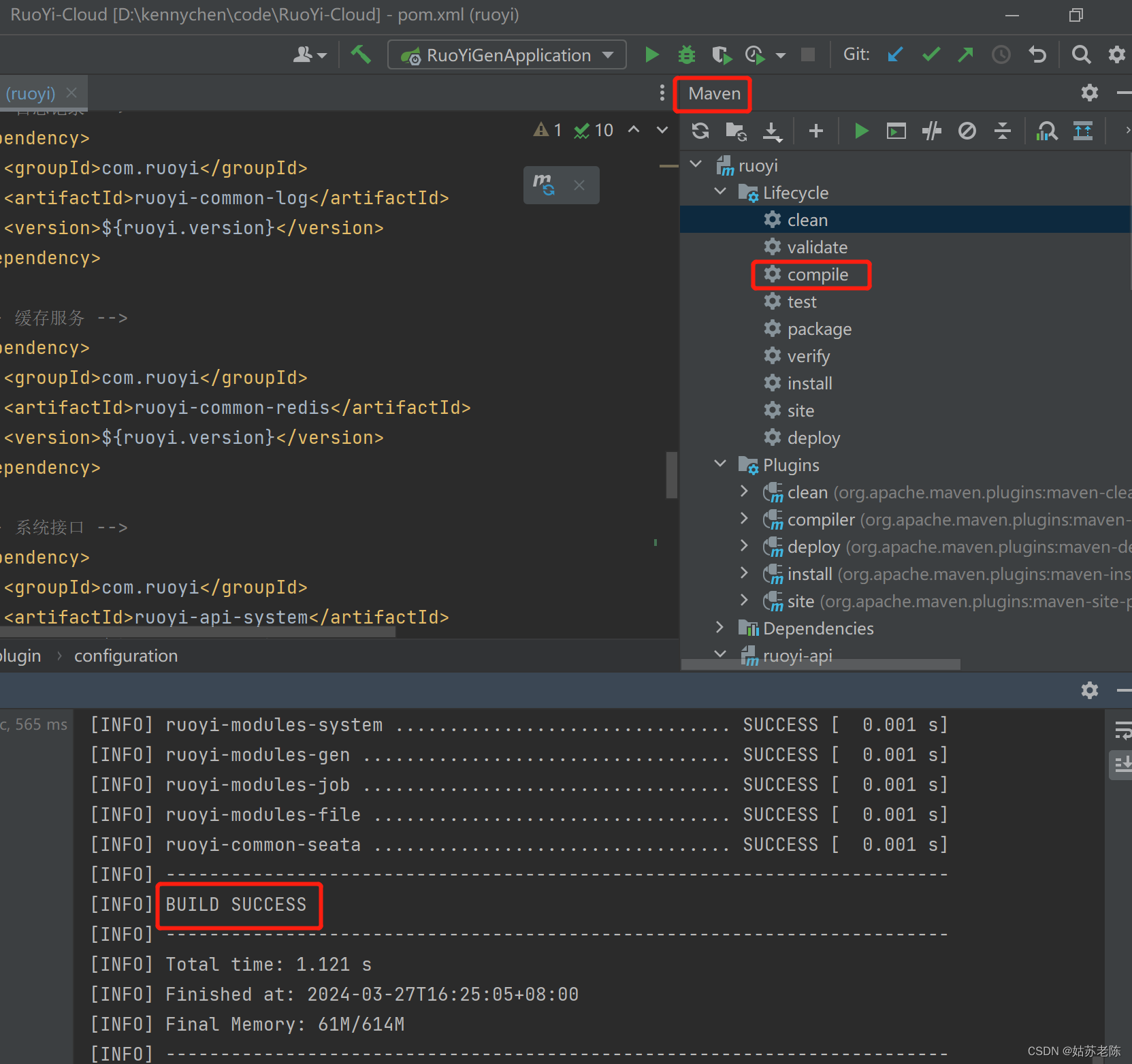Select the Maven tool window tab
Screen dimensions: 1132x1064
click(x=713, y=93)
